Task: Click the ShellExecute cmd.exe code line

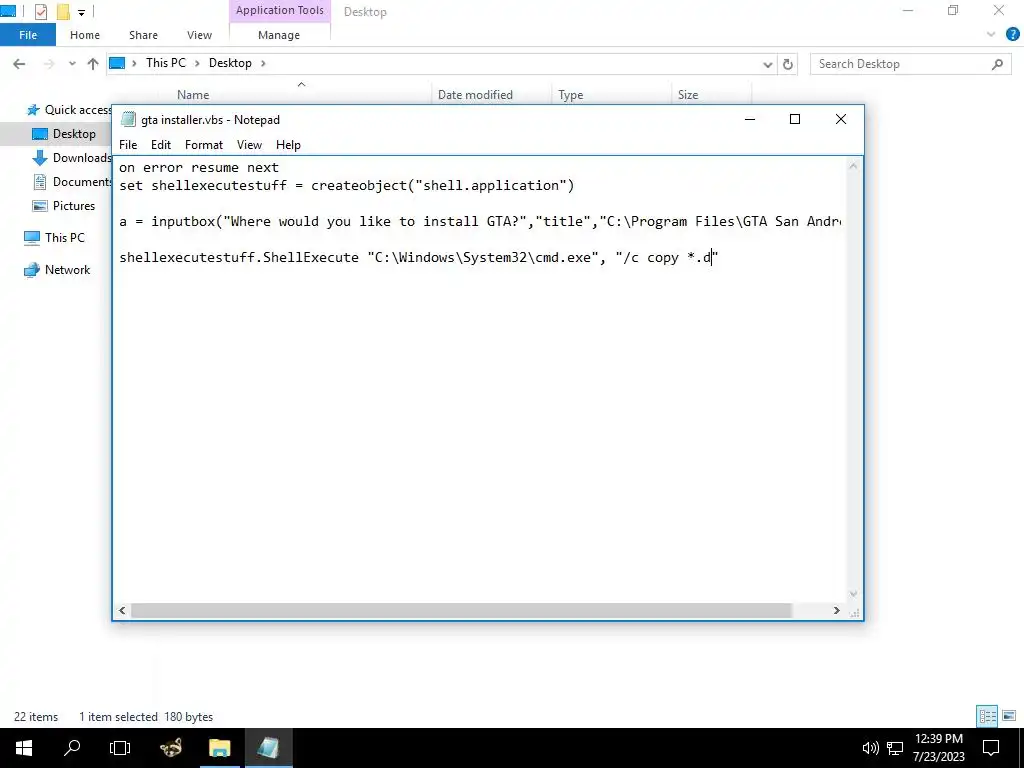Action: (x=419, y=257)
